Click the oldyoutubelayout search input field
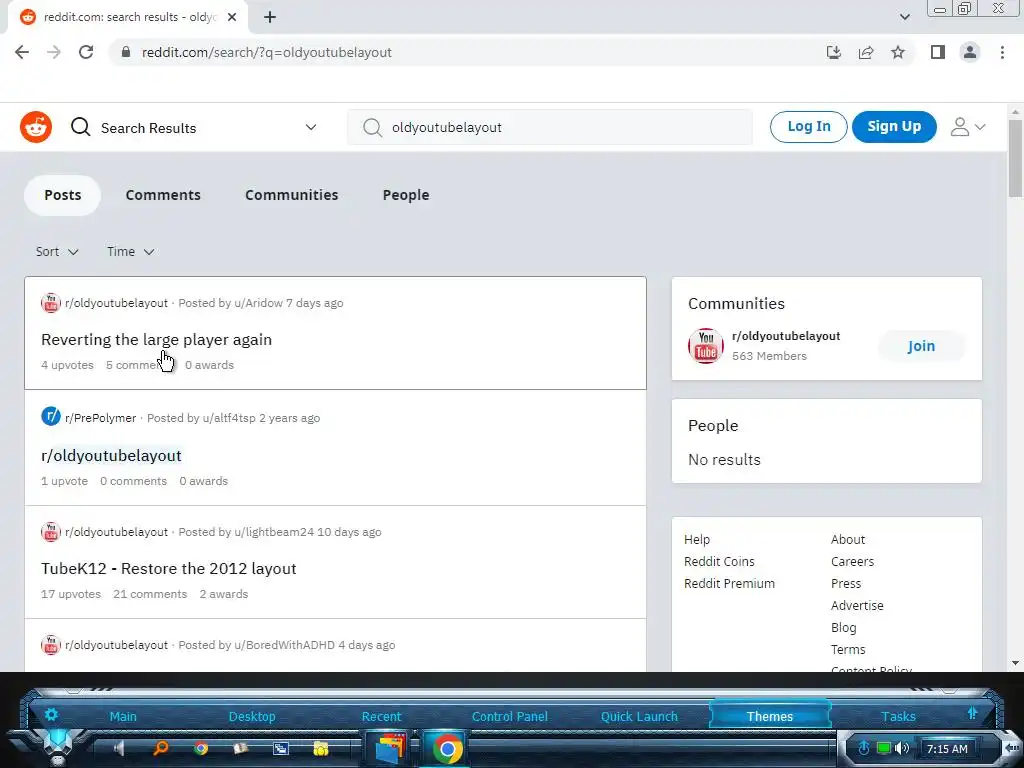Screen dimensions: 1024x768 (550, 127)
